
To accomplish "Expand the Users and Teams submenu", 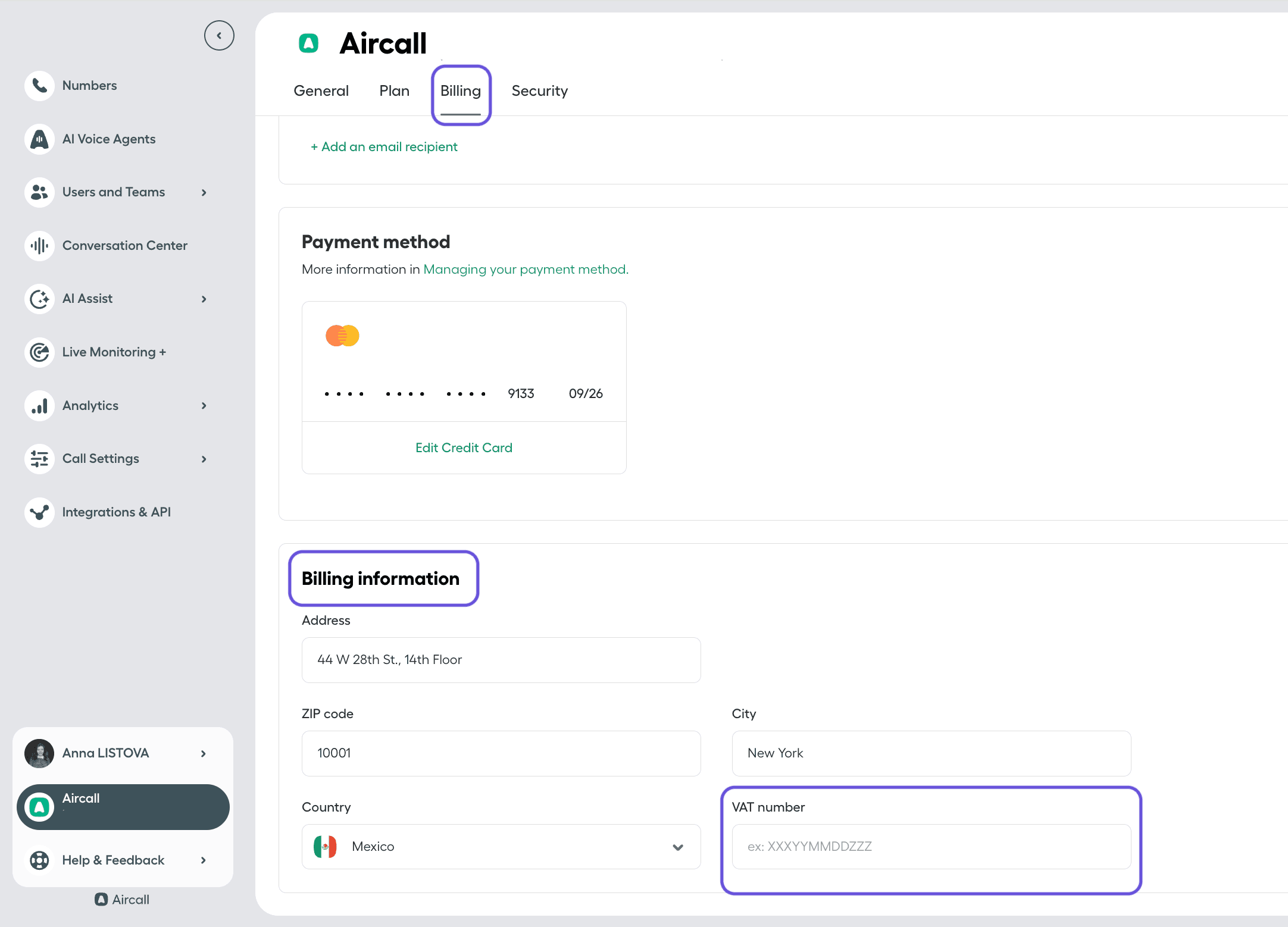I will (204, 192).
